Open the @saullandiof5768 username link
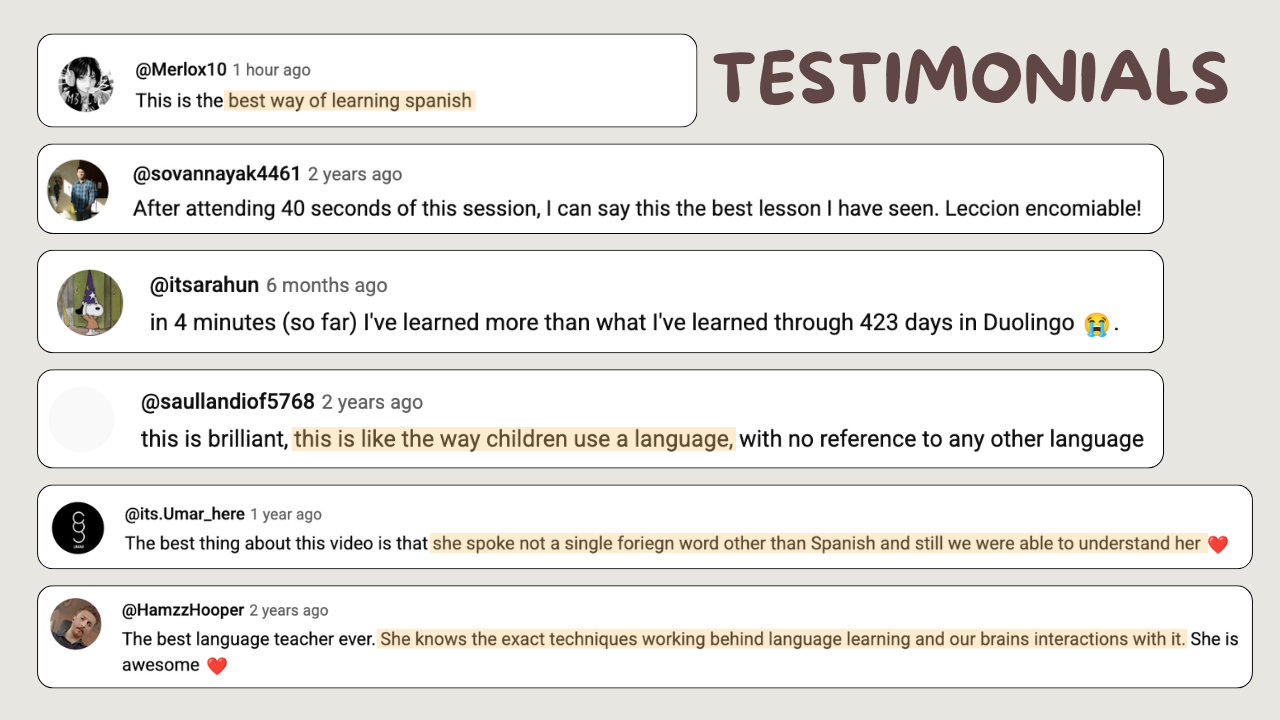1280x720 pixels. [228, 402]
